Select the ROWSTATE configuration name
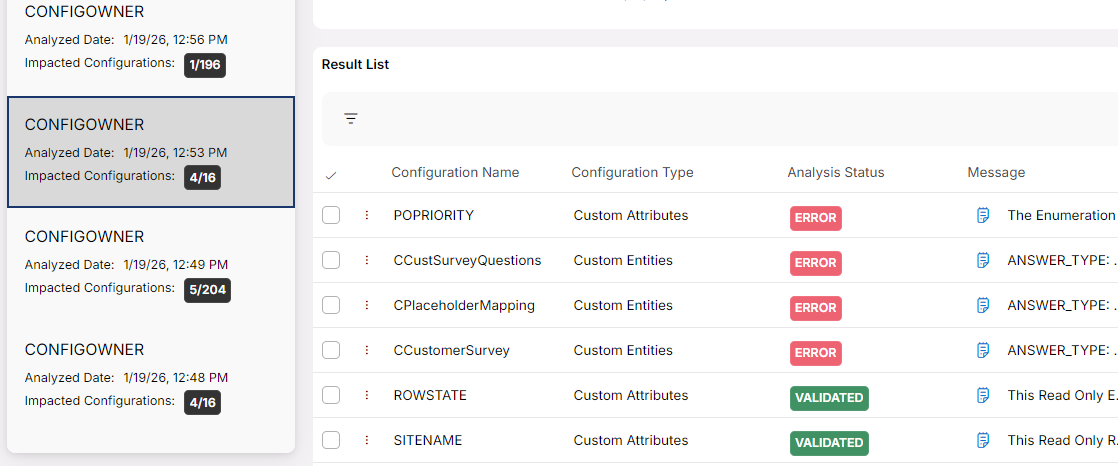1118x466 pixels. [x=430, y=395]
